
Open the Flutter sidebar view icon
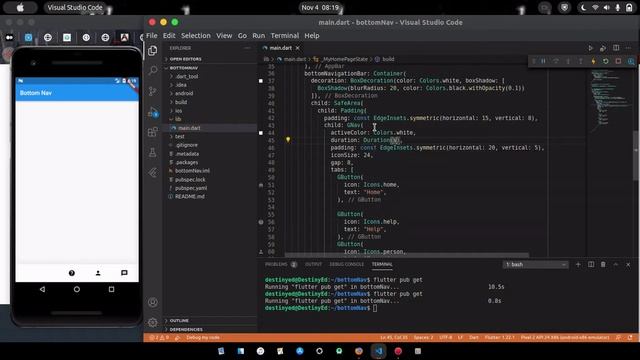pos(153,173)
